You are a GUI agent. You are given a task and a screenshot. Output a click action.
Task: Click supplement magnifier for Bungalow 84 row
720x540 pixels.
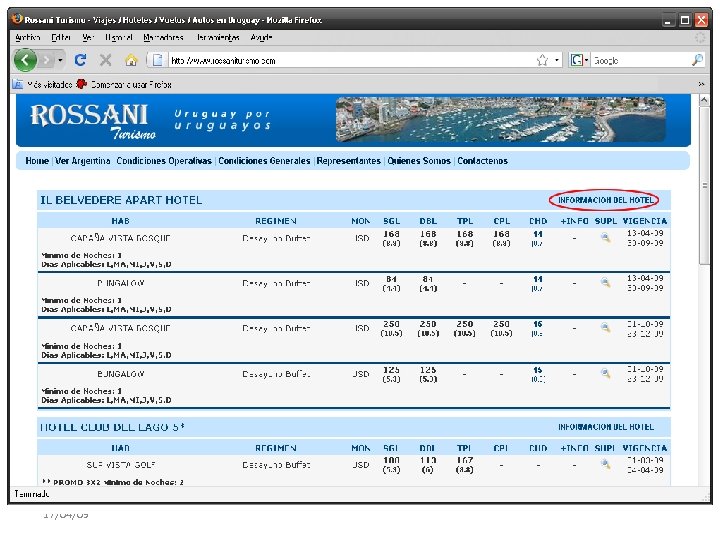(605, 282)
